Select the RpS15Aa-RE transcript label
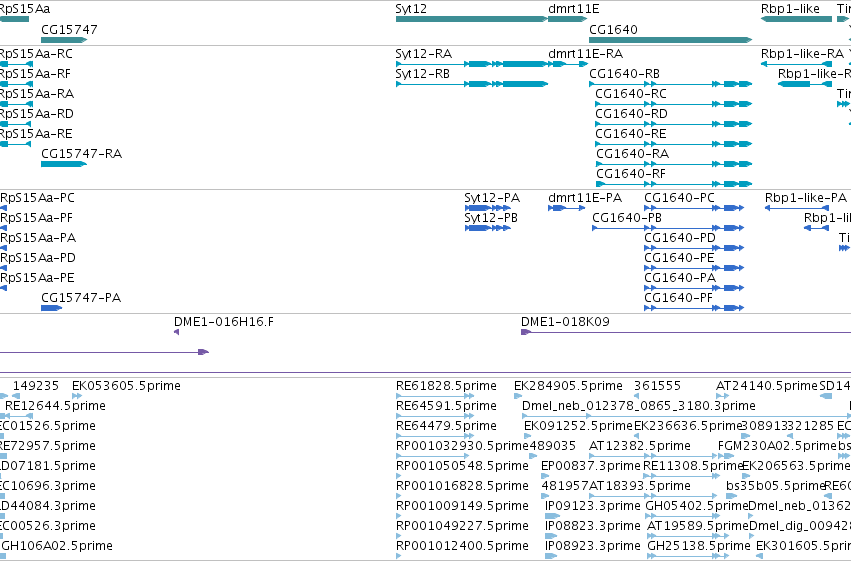The image size is (851, 561). tap(36, 134)
